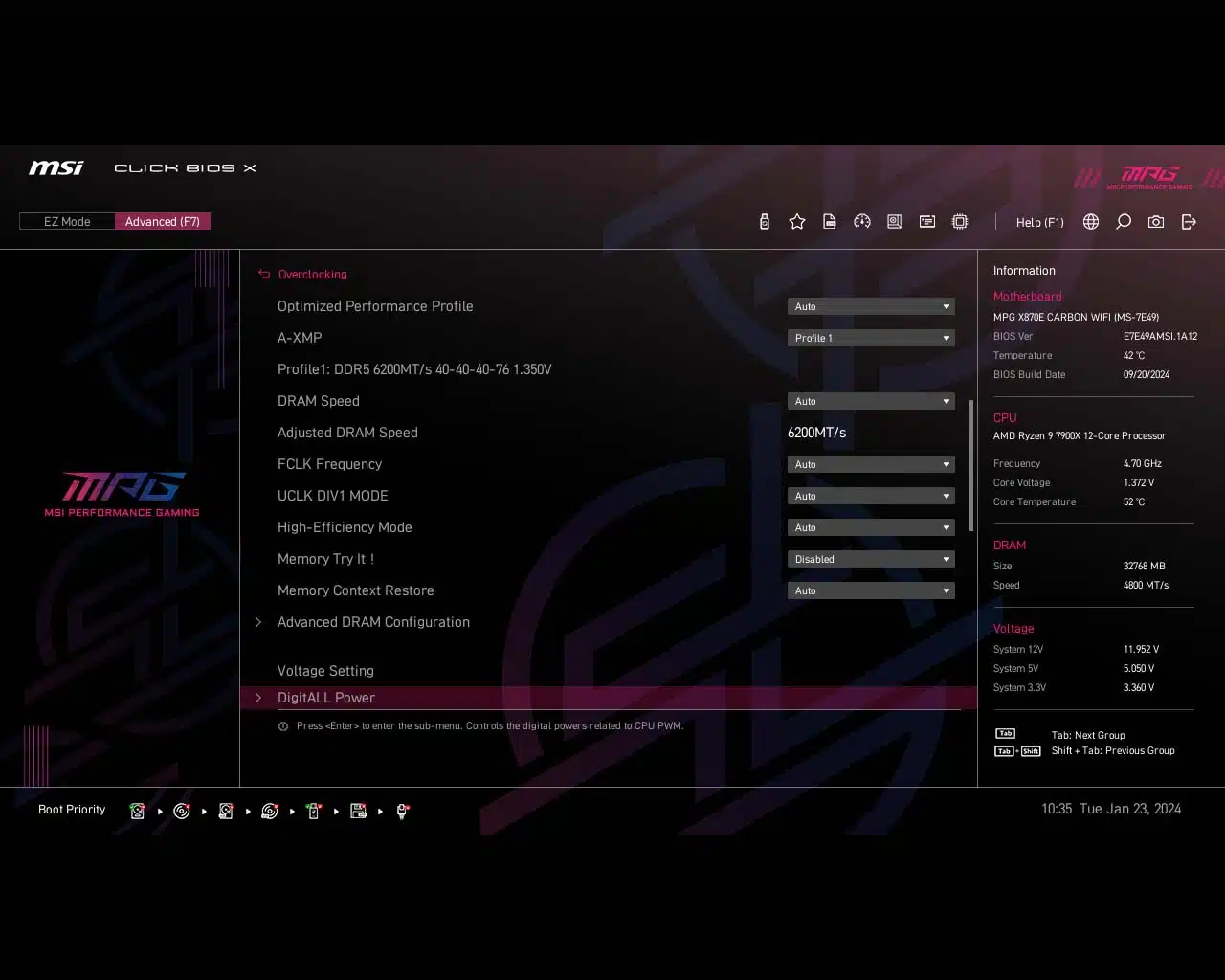Click the Voltage Setting heading

[x=325, y=671]
